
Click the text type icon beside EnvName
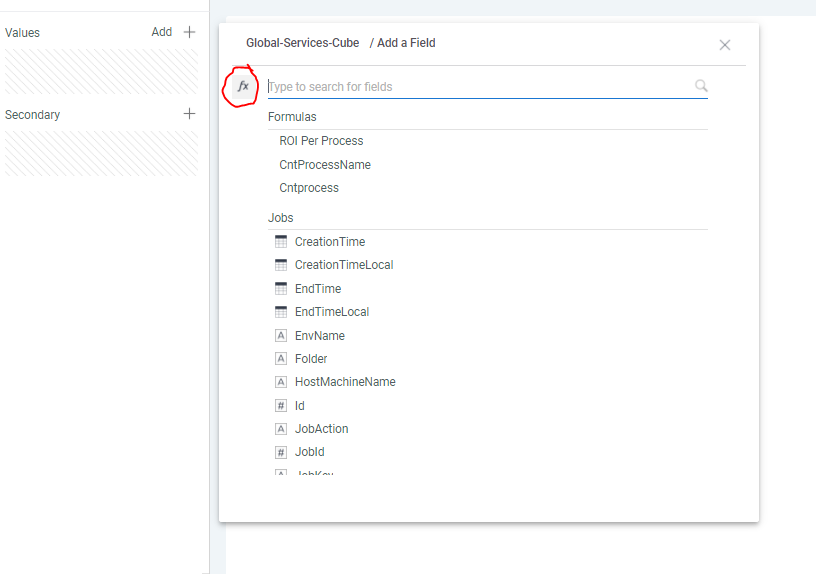click(x=281, y=336)
